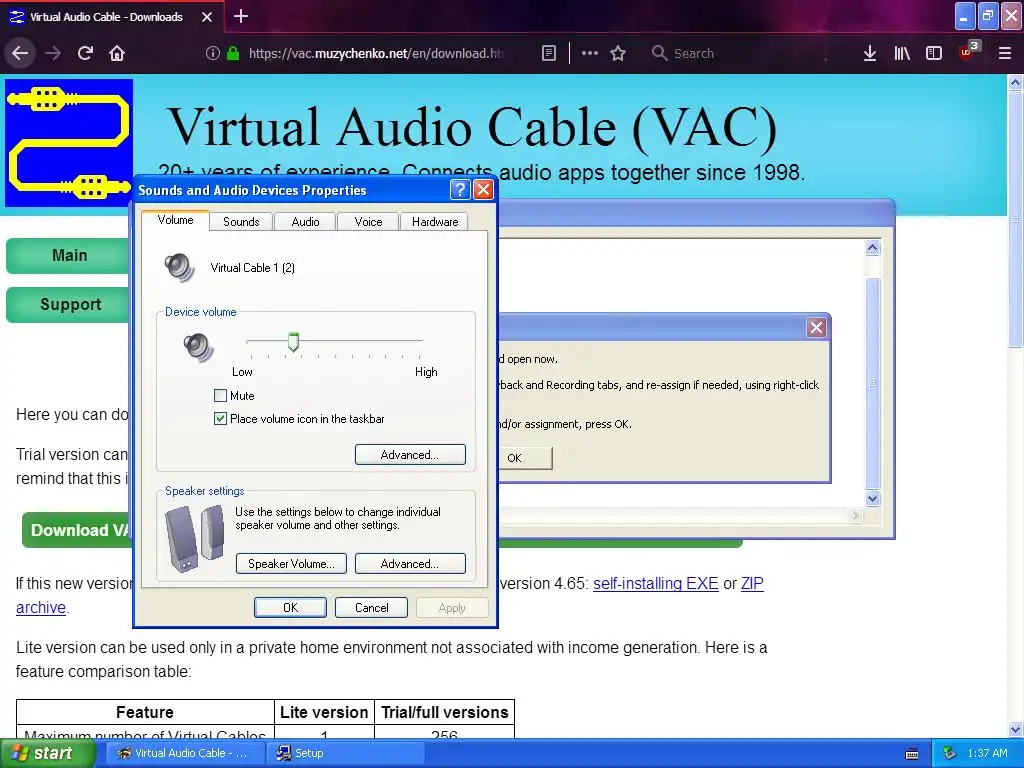Click Advanced button in Speaker settings
Screen dimensions: 1024x768
(x=410, y=564)
